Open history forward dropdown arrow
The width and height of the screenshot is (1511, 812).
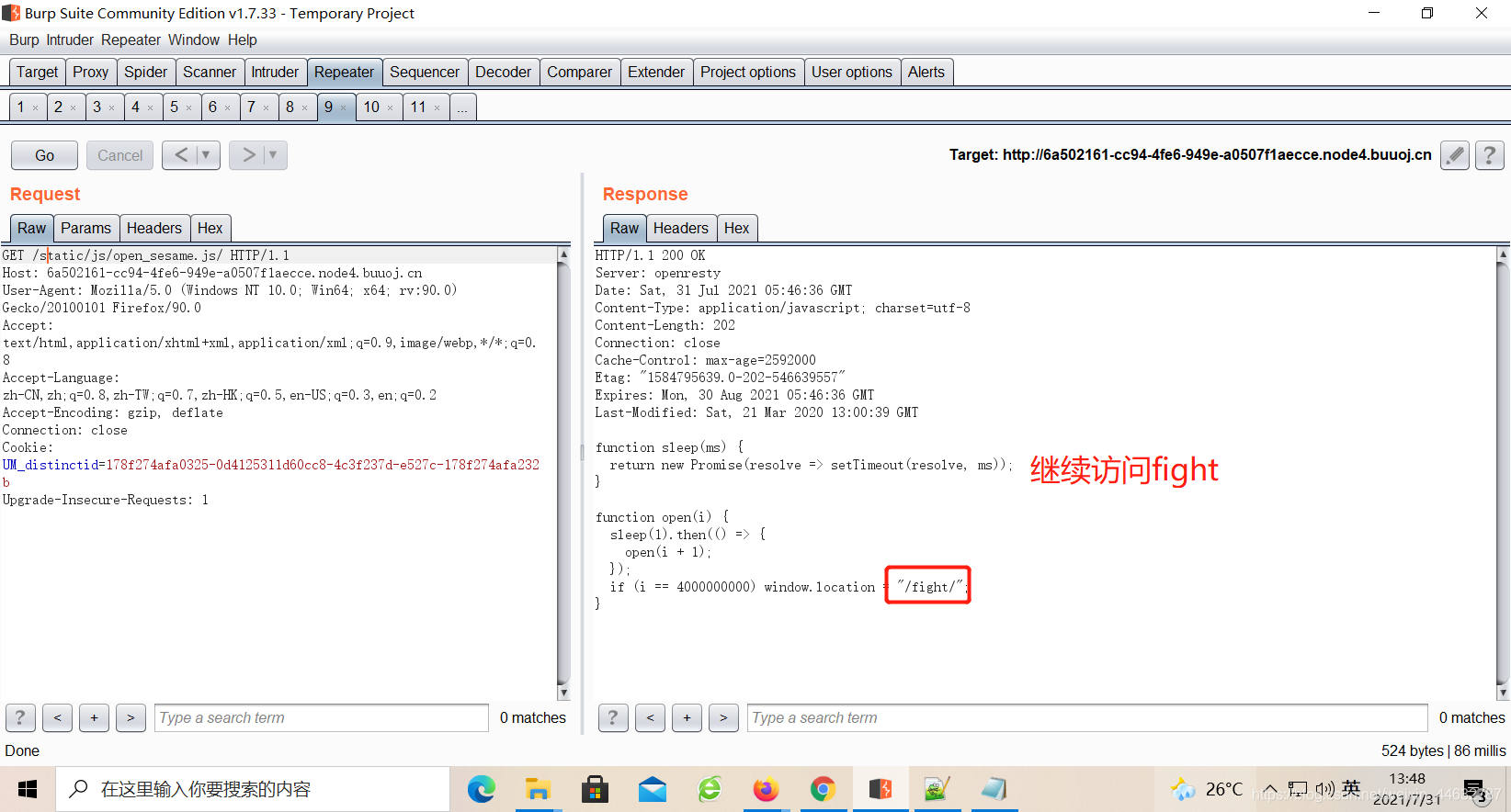273,155
